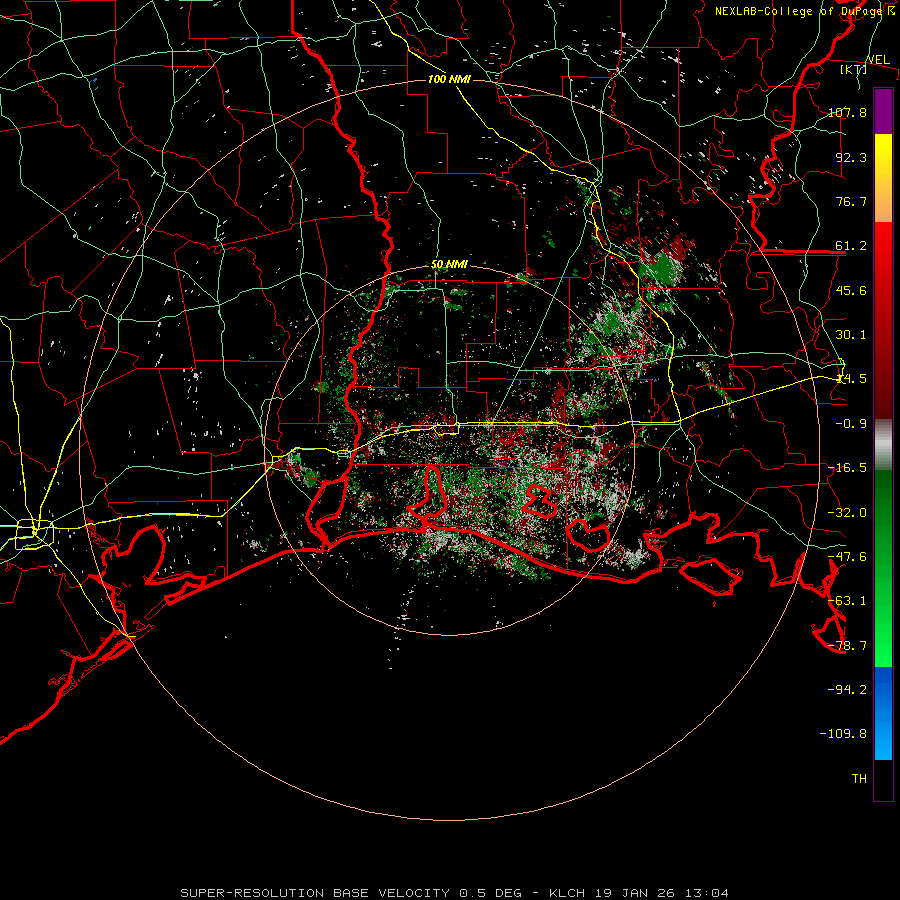Click the -16.5 velocity scale value
This screenshot has width=900, height=900.
tap(847, 468)
